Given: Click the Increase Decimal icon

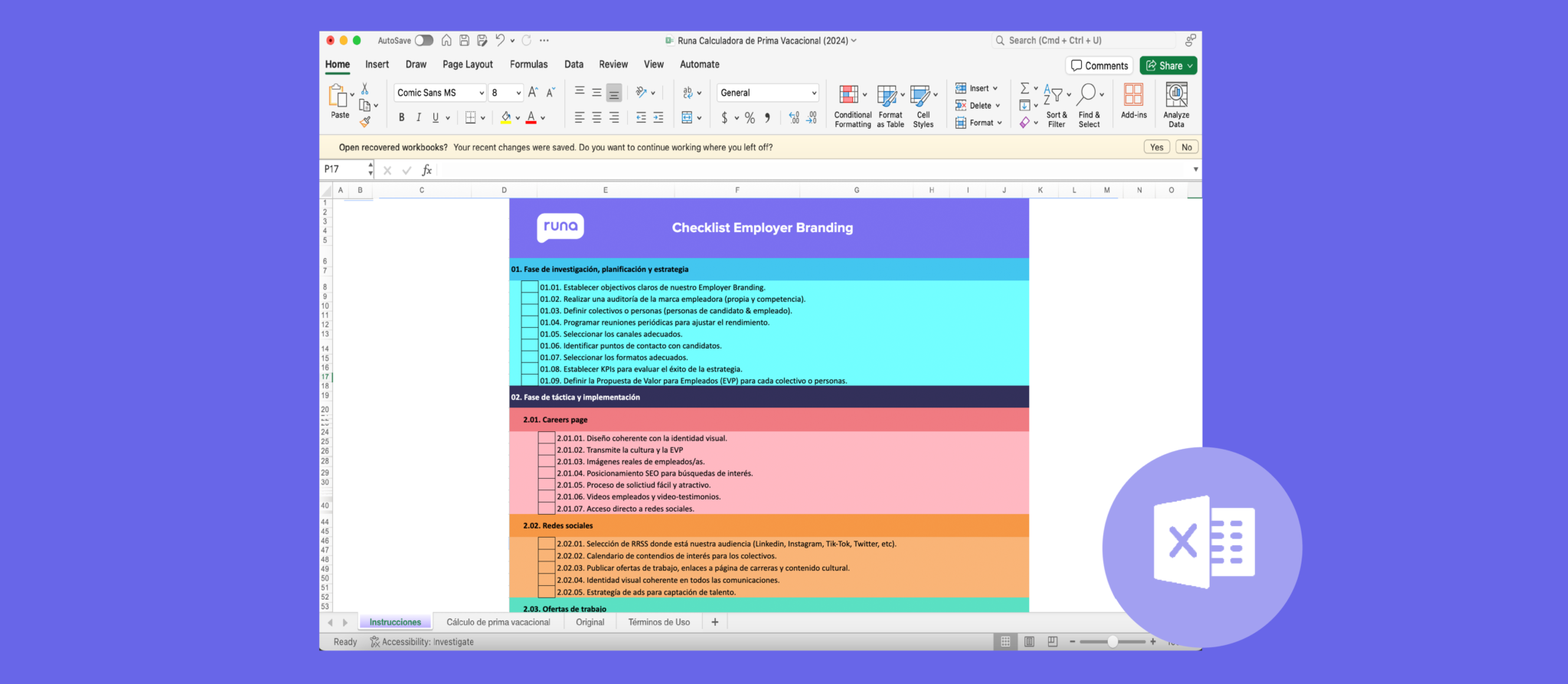Looking at the screenshot, I should point(794,117).
